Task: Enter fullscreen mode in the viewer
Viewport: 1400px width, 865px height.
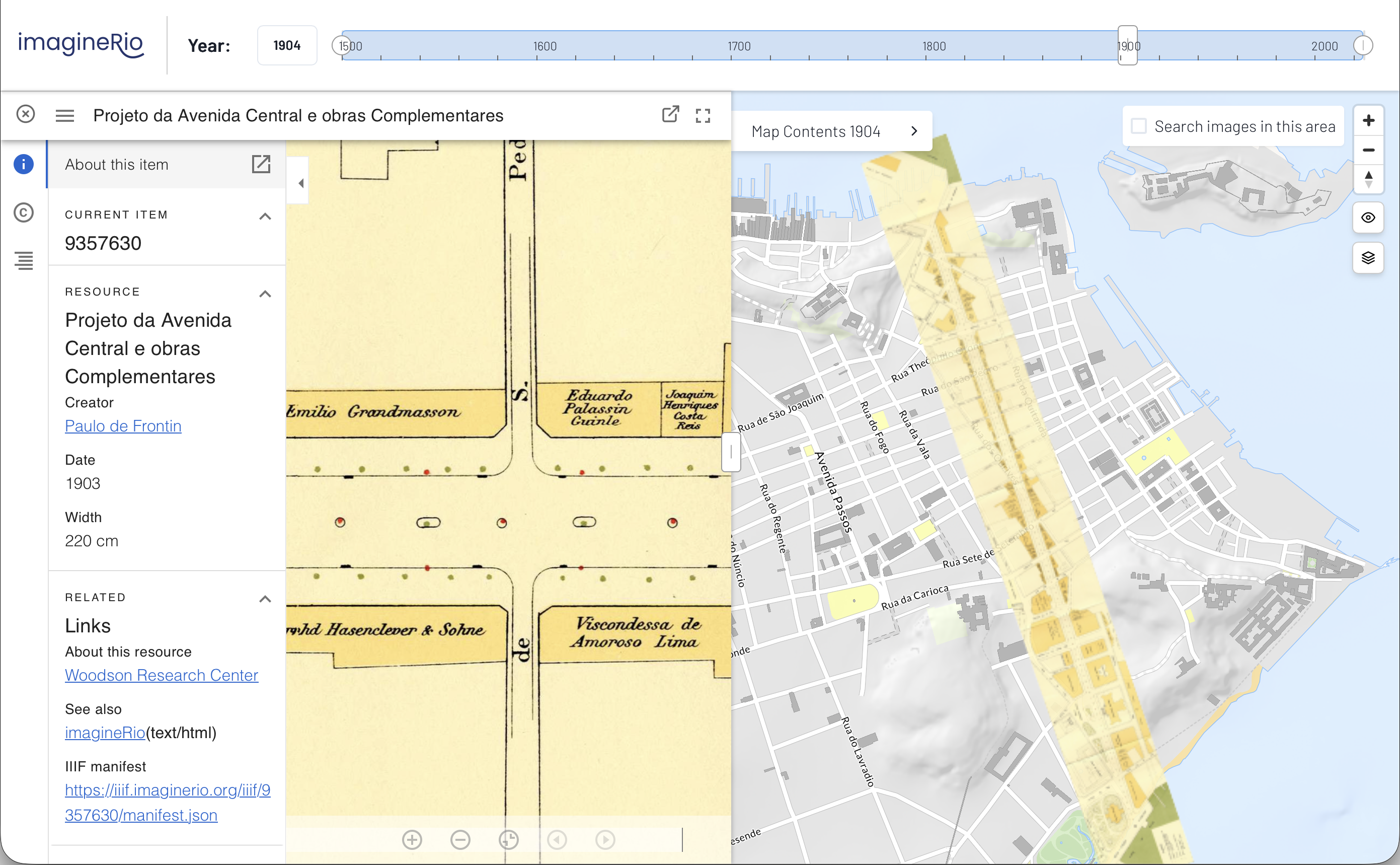Action: point(703,116)
